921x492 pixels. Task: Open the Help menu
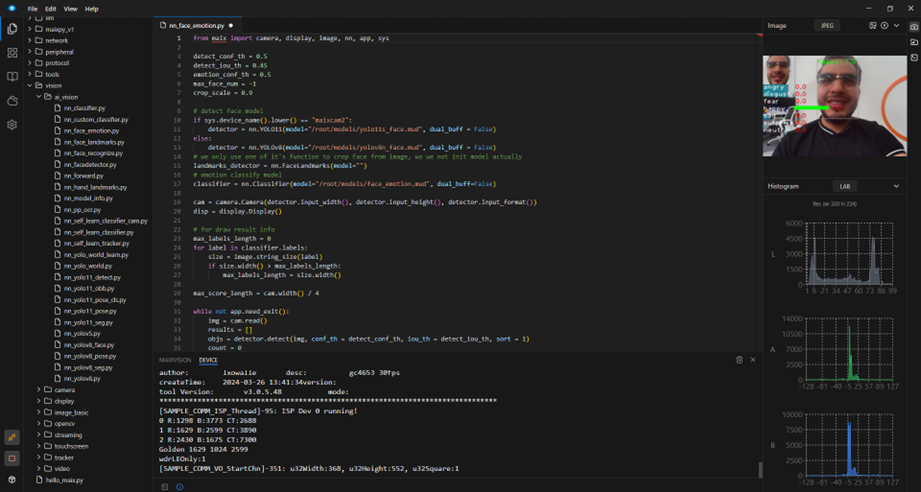92,9
